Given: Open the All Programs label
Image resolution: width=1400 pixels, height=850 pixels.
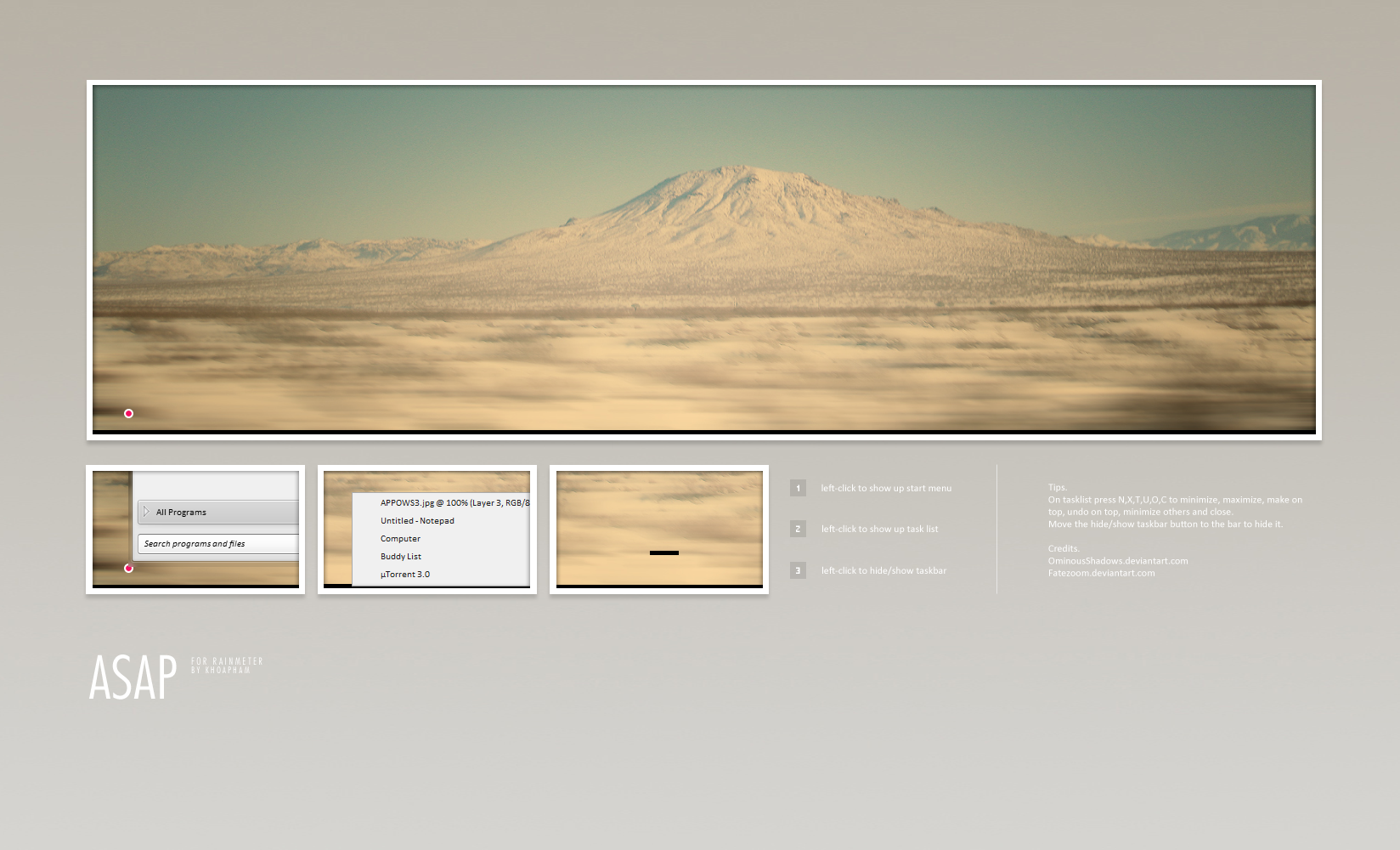Looking at the screenshot, I should click(x=181, y=513).
